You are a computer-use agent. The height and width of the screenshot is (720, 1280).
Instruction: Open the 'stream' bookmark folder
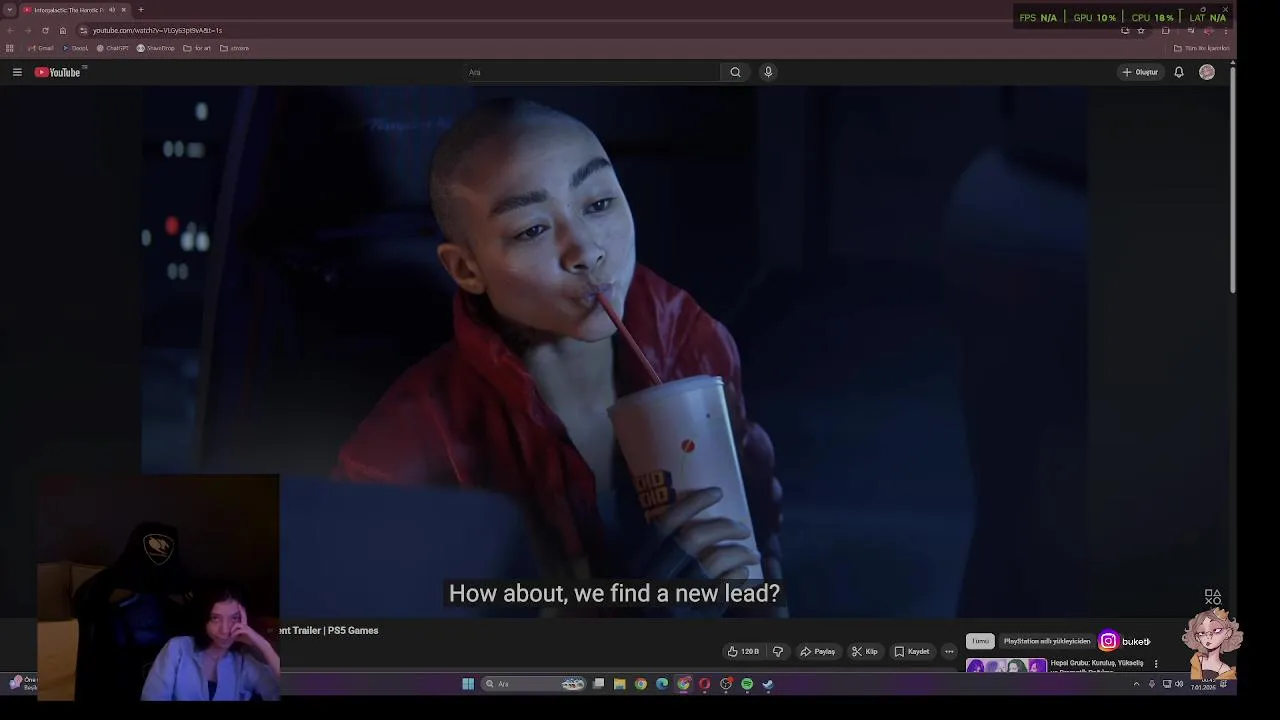coord(234,48)
